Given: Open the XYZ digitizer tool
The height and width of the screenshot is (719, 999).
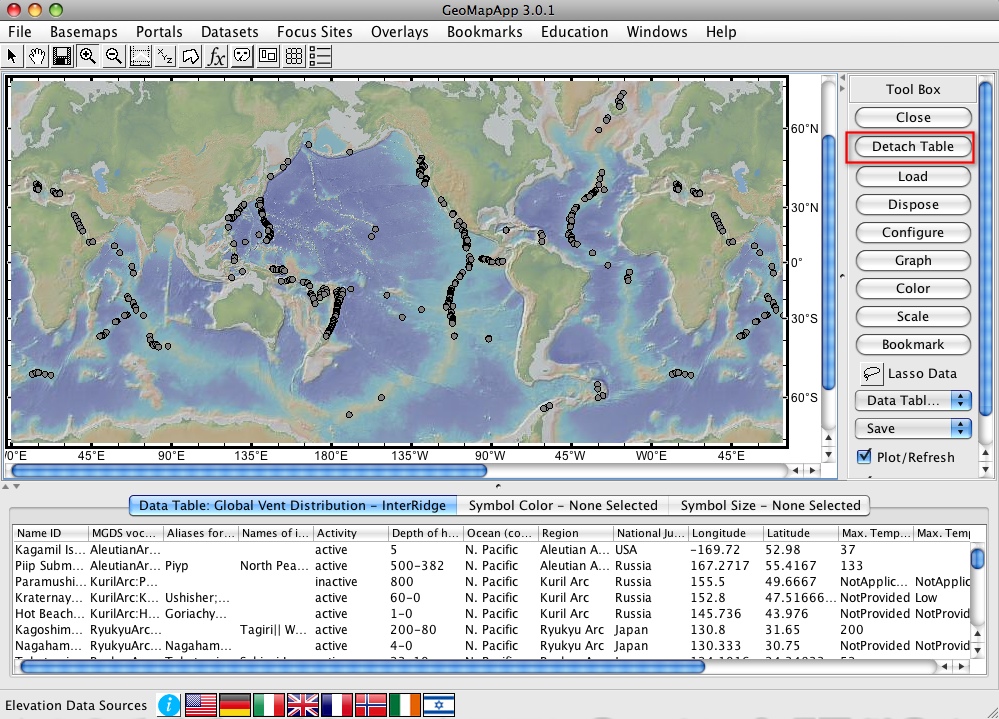Looking at the screenshot, I should (163, 56).
